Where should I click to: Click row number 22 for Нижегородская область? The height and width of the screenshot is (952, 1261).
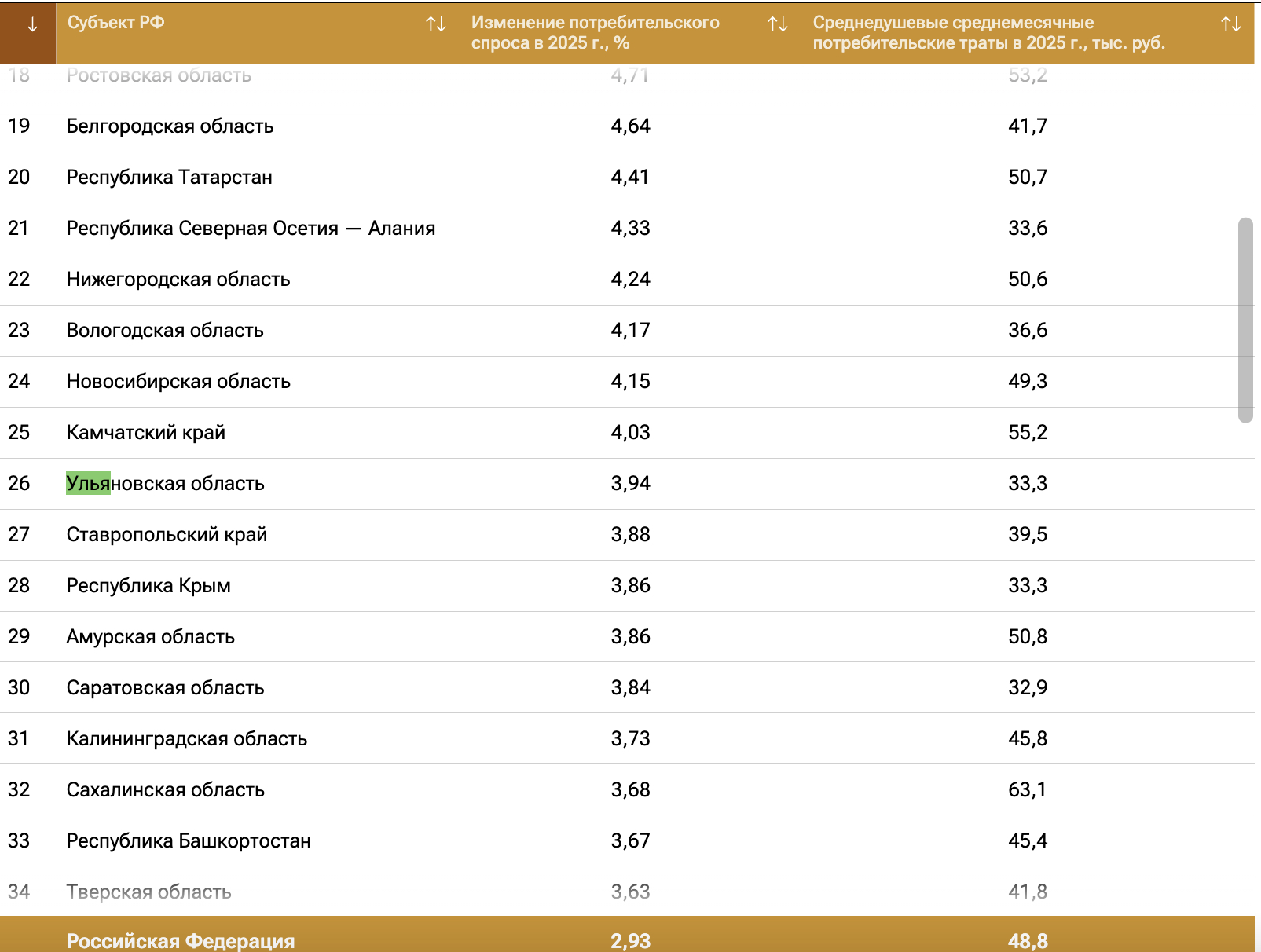click(x=19, y=280)
